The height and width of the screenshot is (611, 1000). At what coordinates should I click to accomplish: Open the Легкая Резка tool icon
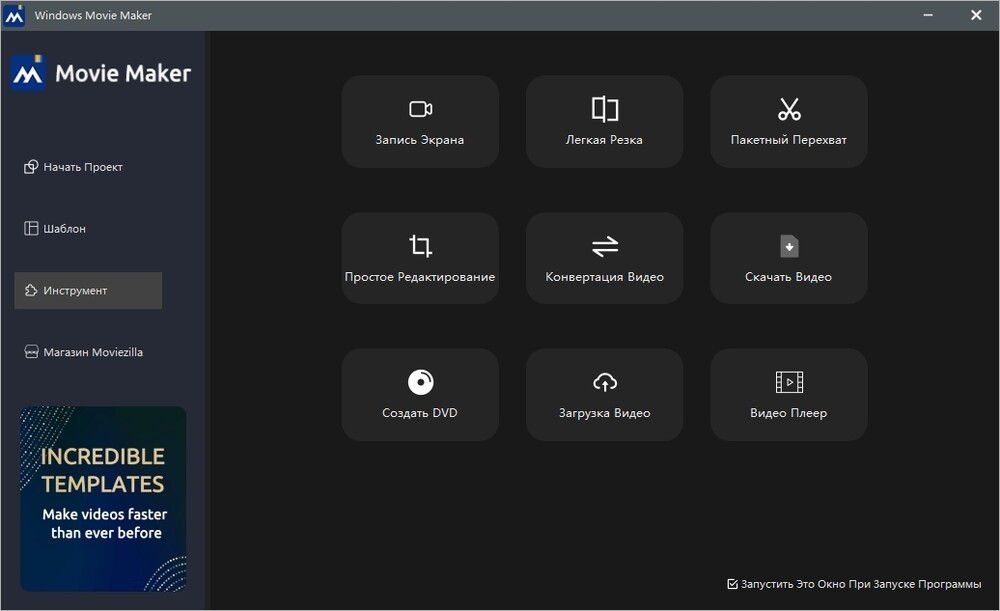pos(604,109)
